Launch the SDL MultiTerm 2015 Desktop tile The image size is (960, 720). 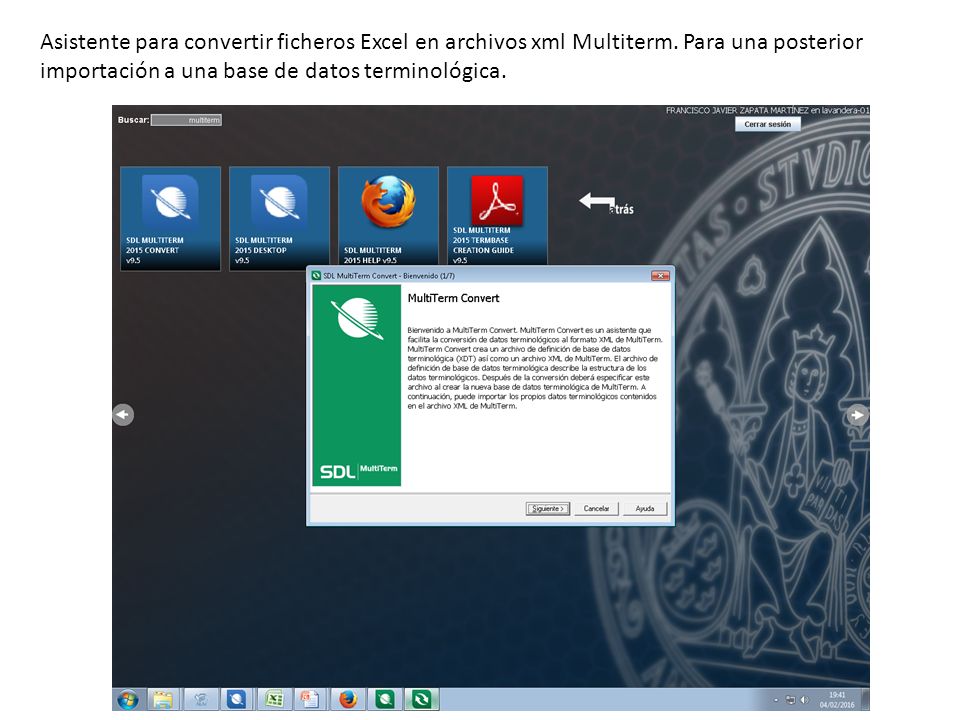(x=279, y=218)
